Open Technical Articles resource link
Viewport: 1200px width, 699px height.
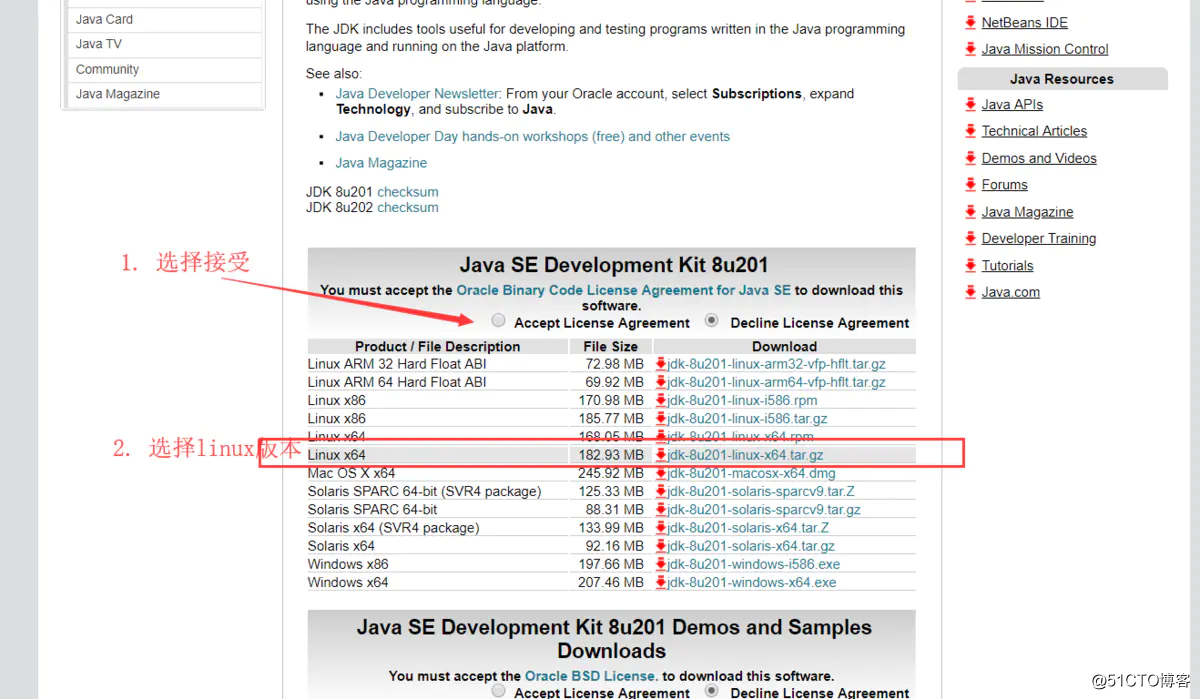pos(1034,131)
